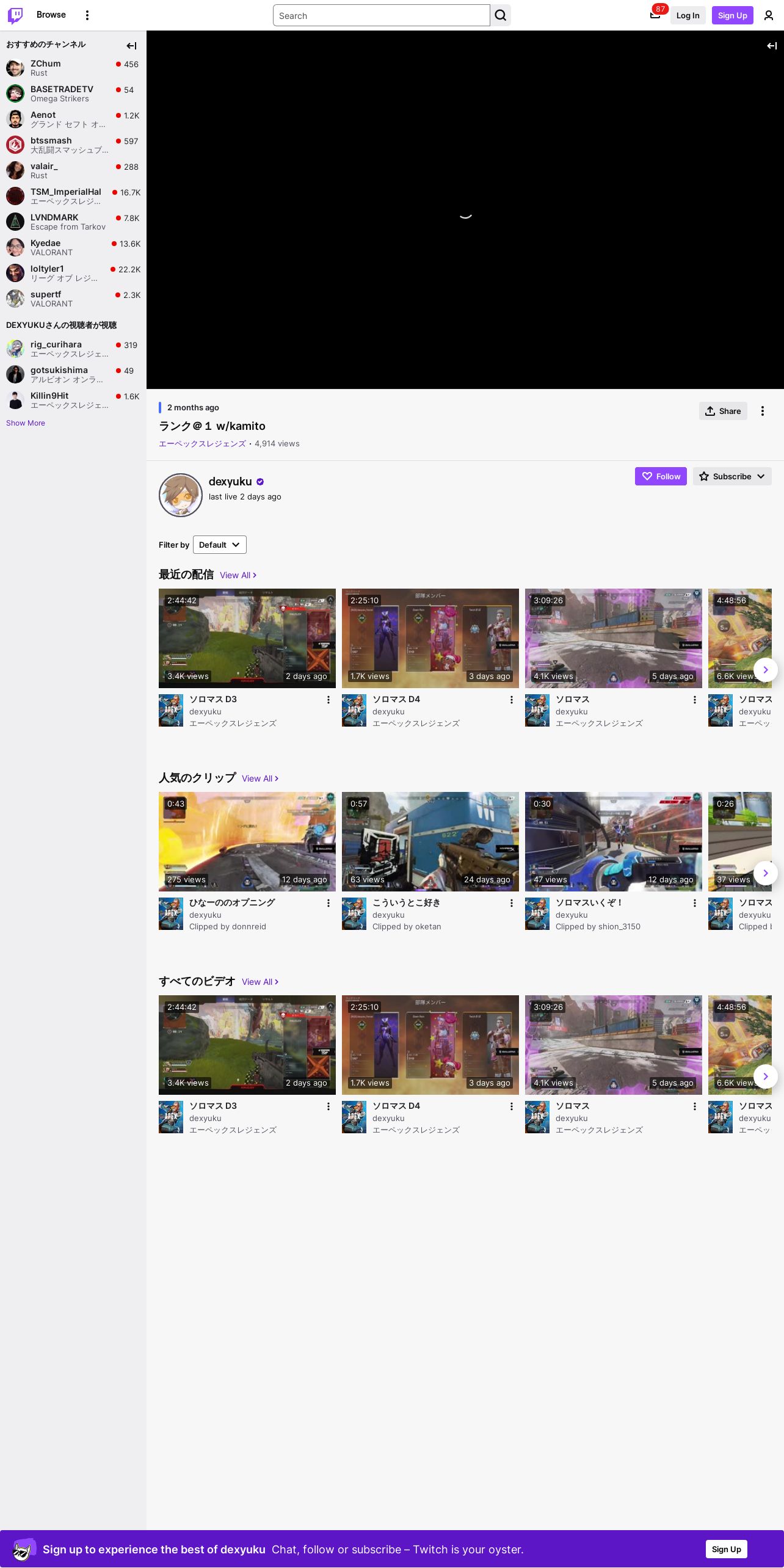The height and width of the screenshot is (1568, 784).
Task: Open the 0:43 clip thumbnail
Action: pyautogui.click(x=247, y=841)
